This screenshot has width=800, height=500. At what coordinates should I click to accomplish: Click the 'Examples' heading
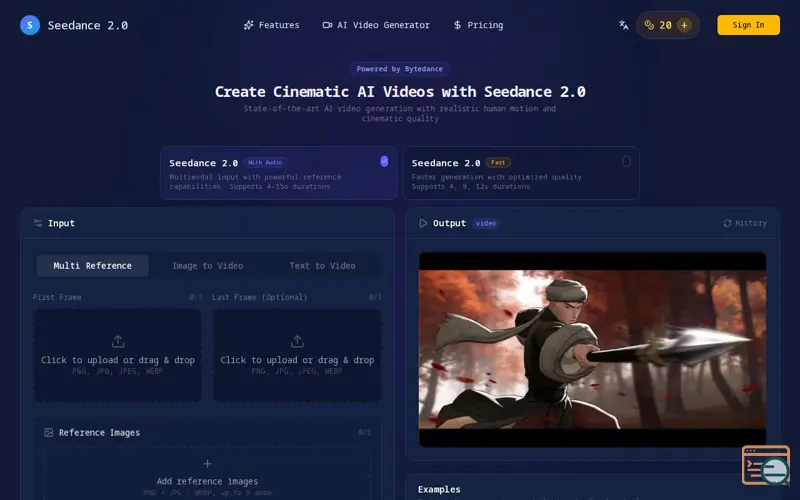439,489
